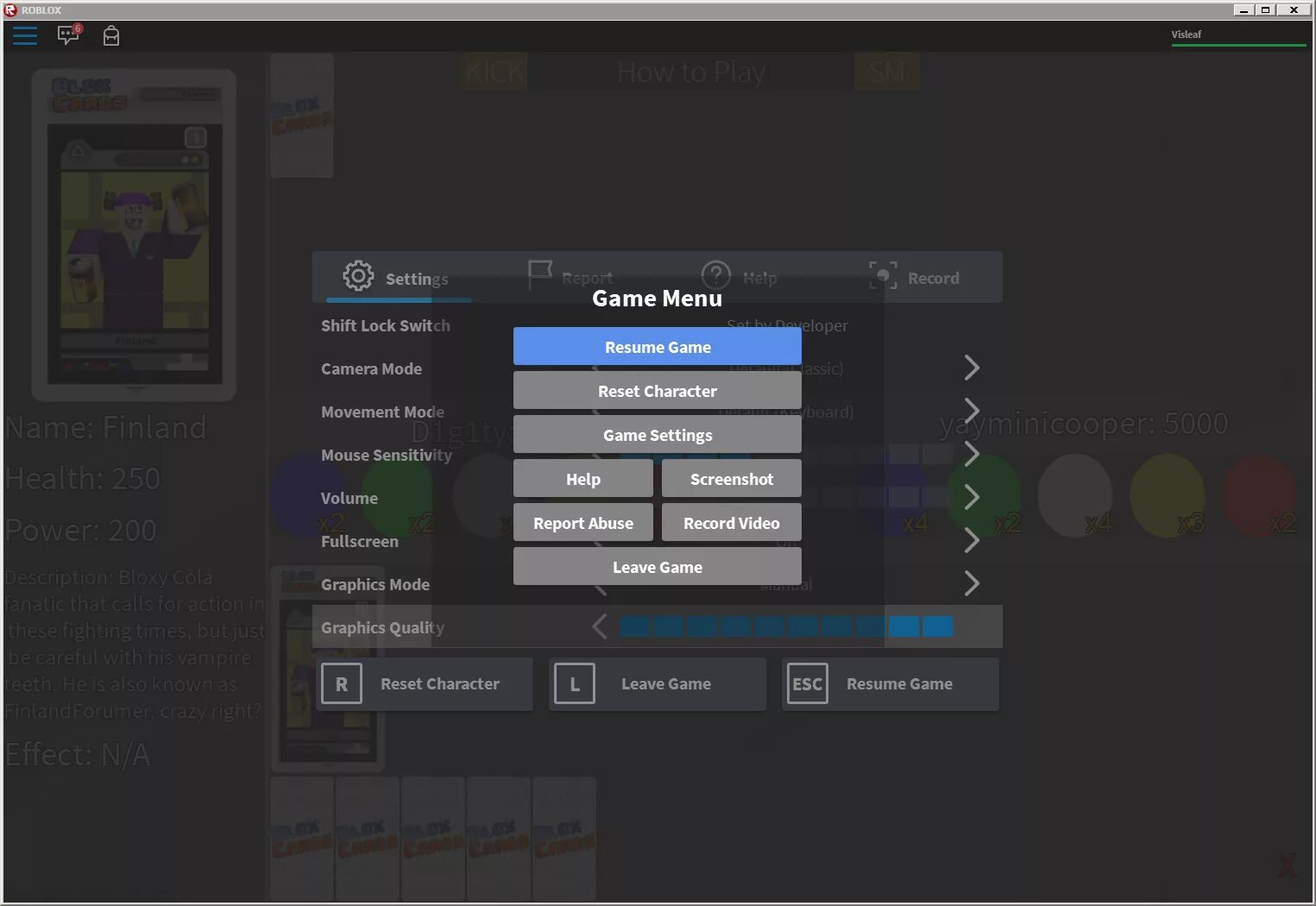The width and height of the screenshot is (1316, 906).
Task: Click the Graphics Mode right arrow
Action: pyautogui.click(x=972, y=583)
